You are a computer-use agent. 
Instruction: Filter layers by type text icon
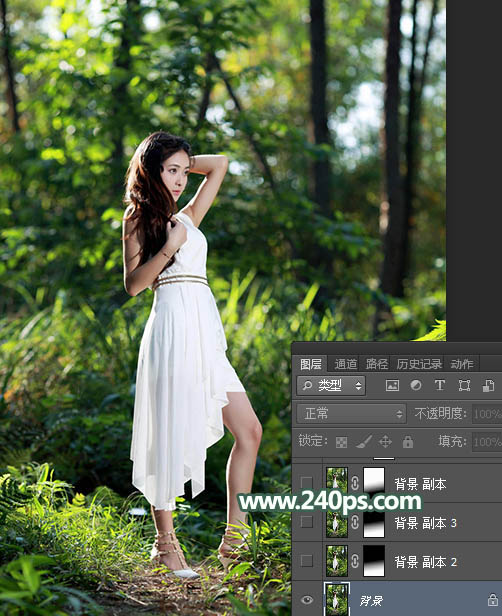click(440, 385)
